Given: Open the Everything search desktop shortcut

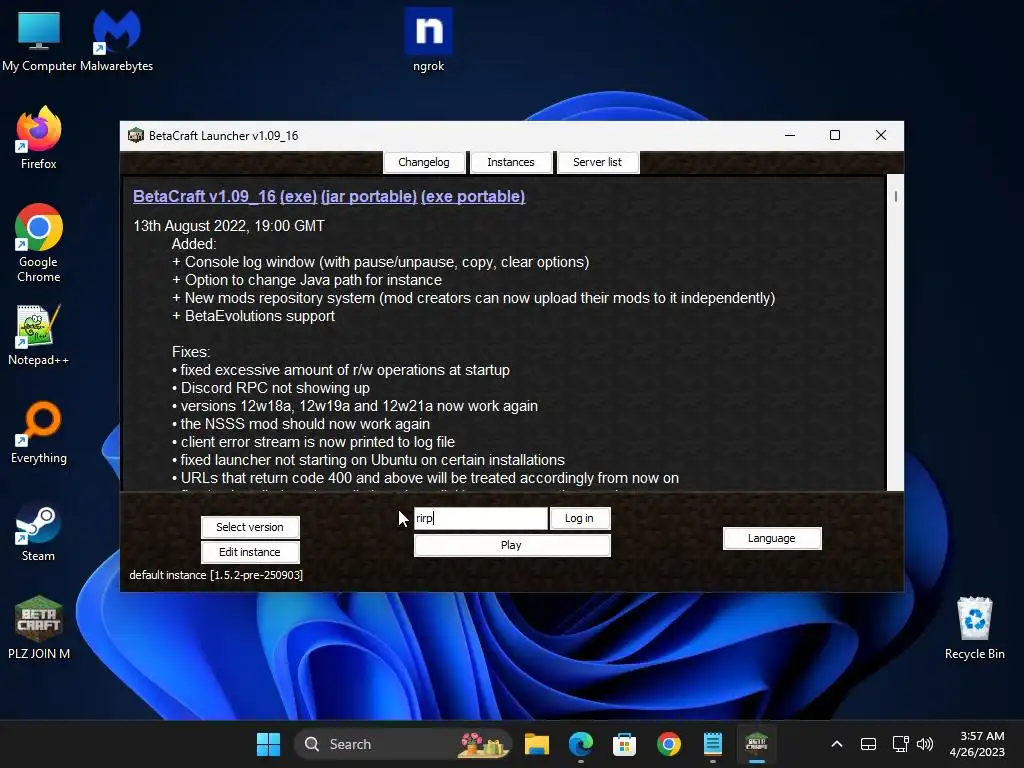Looking at the screenshot, I should pyautogui.click(x=39, y=432).
